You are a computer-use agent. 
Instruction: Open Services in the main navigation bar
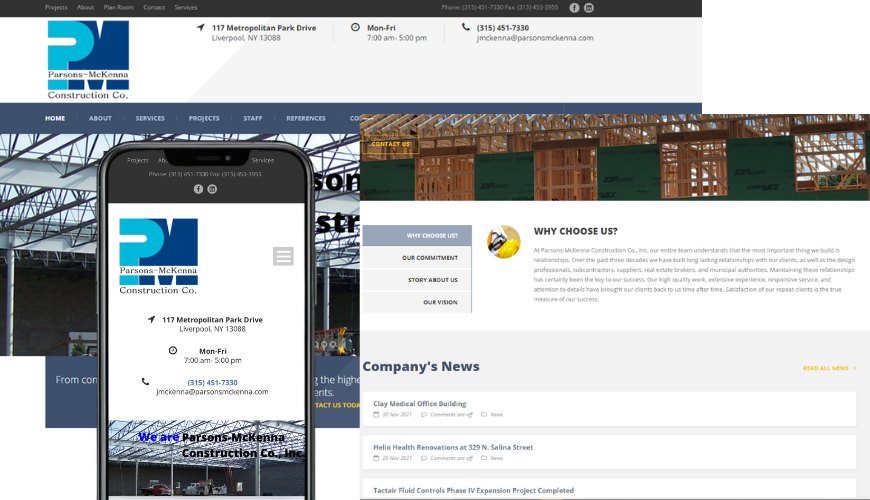tap(150, 118)
